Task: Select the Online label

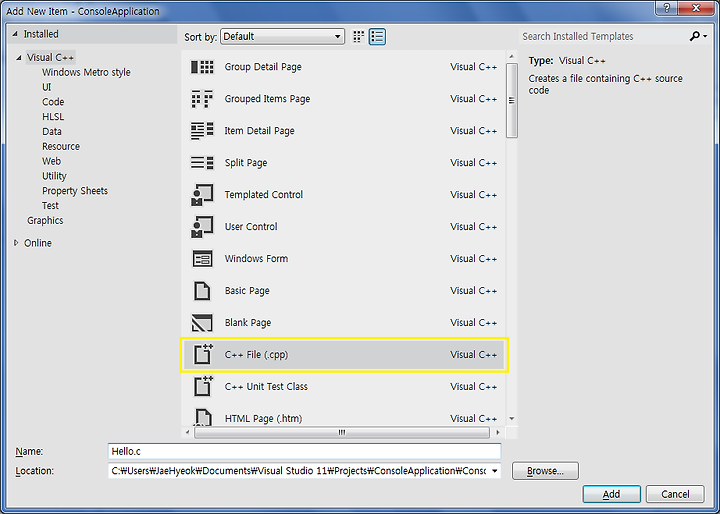Action: pos(38,243)
